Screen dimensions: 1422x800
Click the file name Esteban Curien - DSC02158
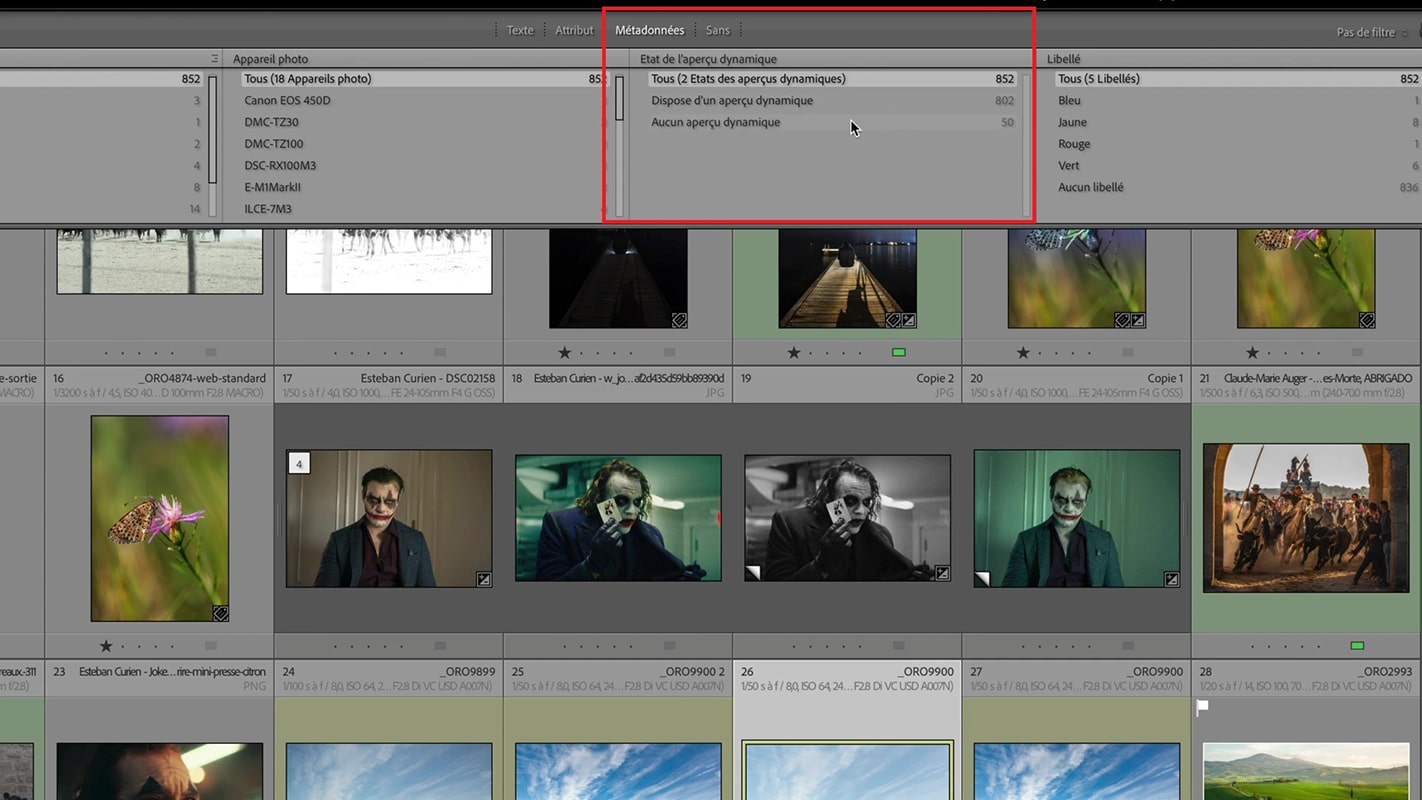coord(428,379)
